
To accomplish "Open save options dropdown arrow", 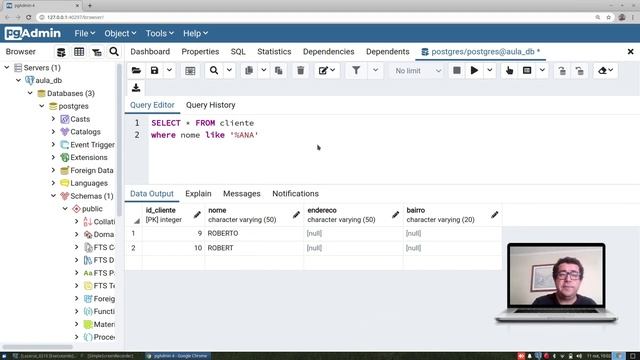I will [x=169, y=71].
